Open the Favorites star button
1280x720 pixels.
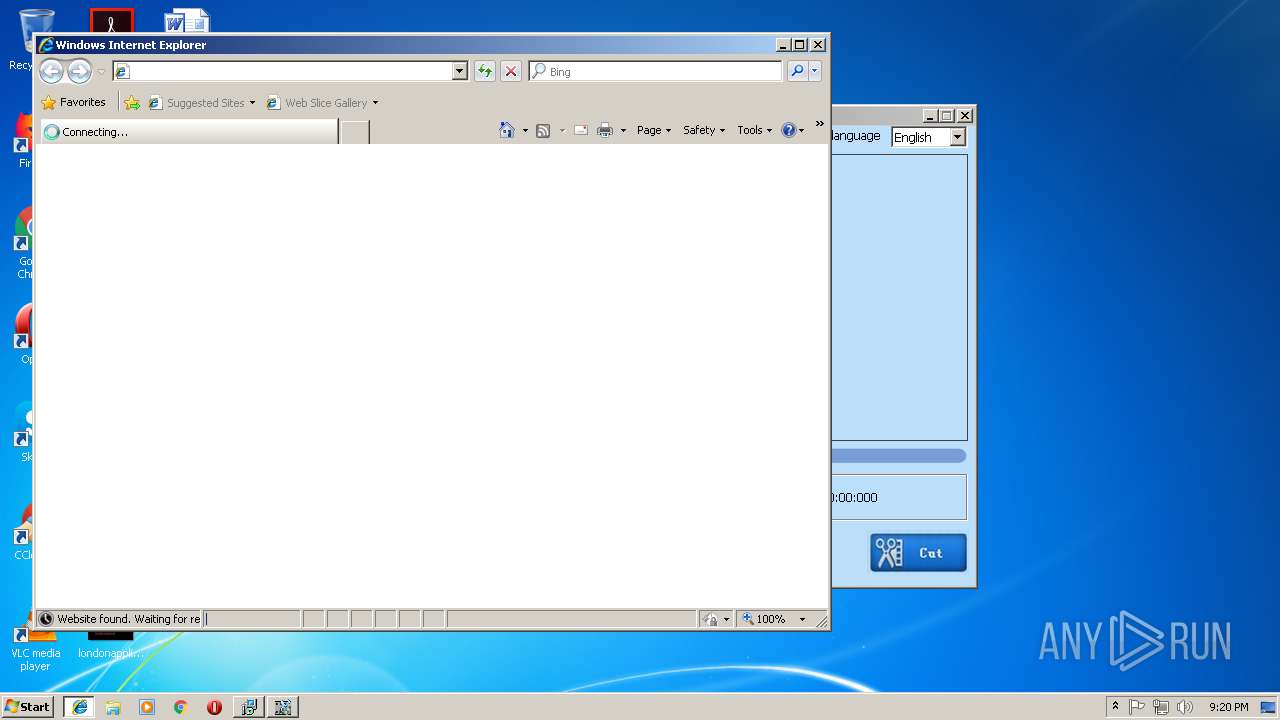point(74,102)
